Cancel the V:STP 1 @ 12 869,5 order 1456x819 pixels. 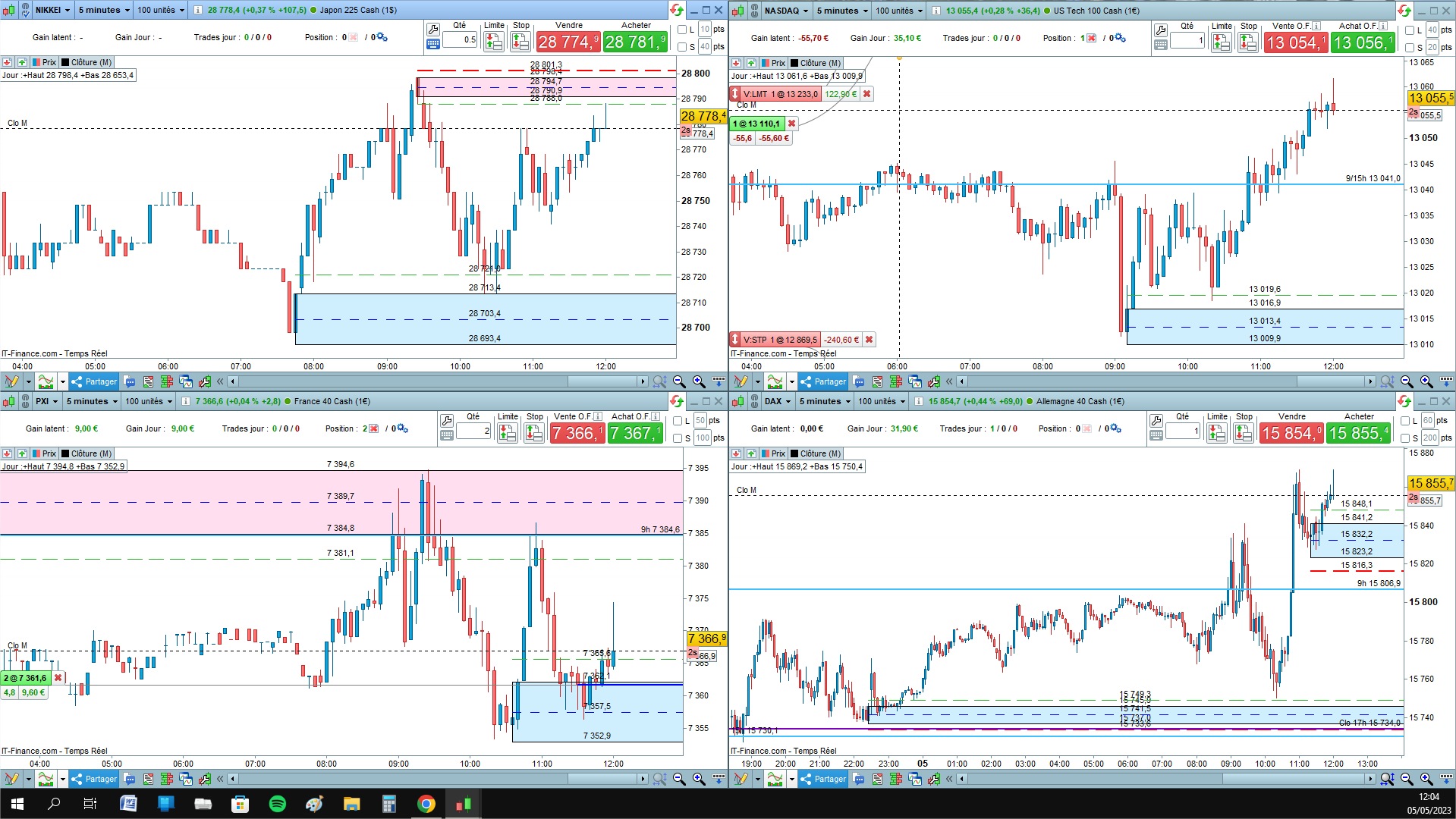pyautogui.click(x=869, y=340)
